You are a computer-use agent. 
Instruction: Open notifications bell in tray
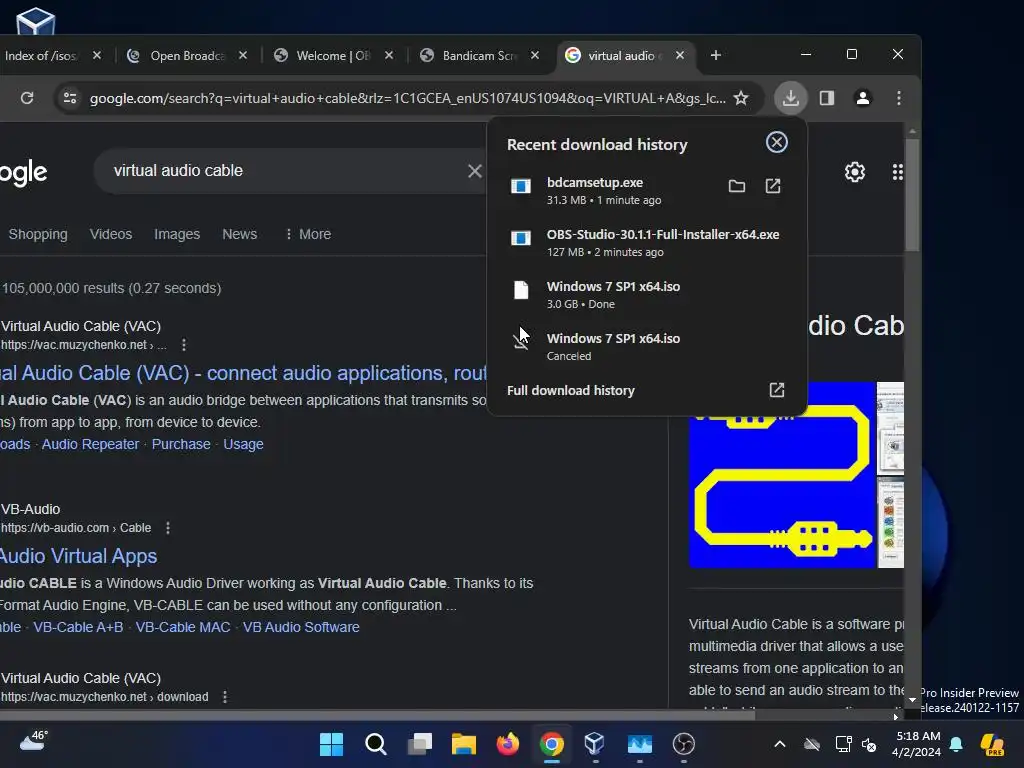[x=956, y=744]
